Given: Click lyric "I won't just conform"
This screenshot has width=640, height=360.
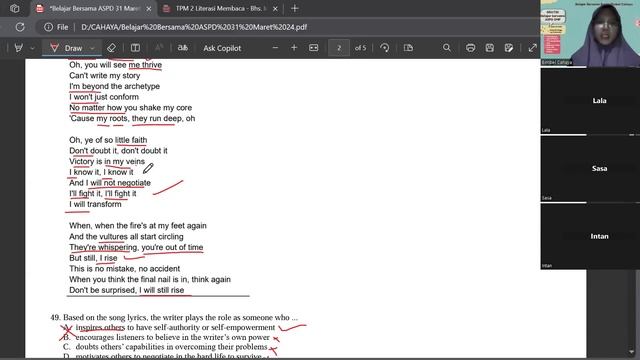Looking at the screenshot, I should point(104,97).
